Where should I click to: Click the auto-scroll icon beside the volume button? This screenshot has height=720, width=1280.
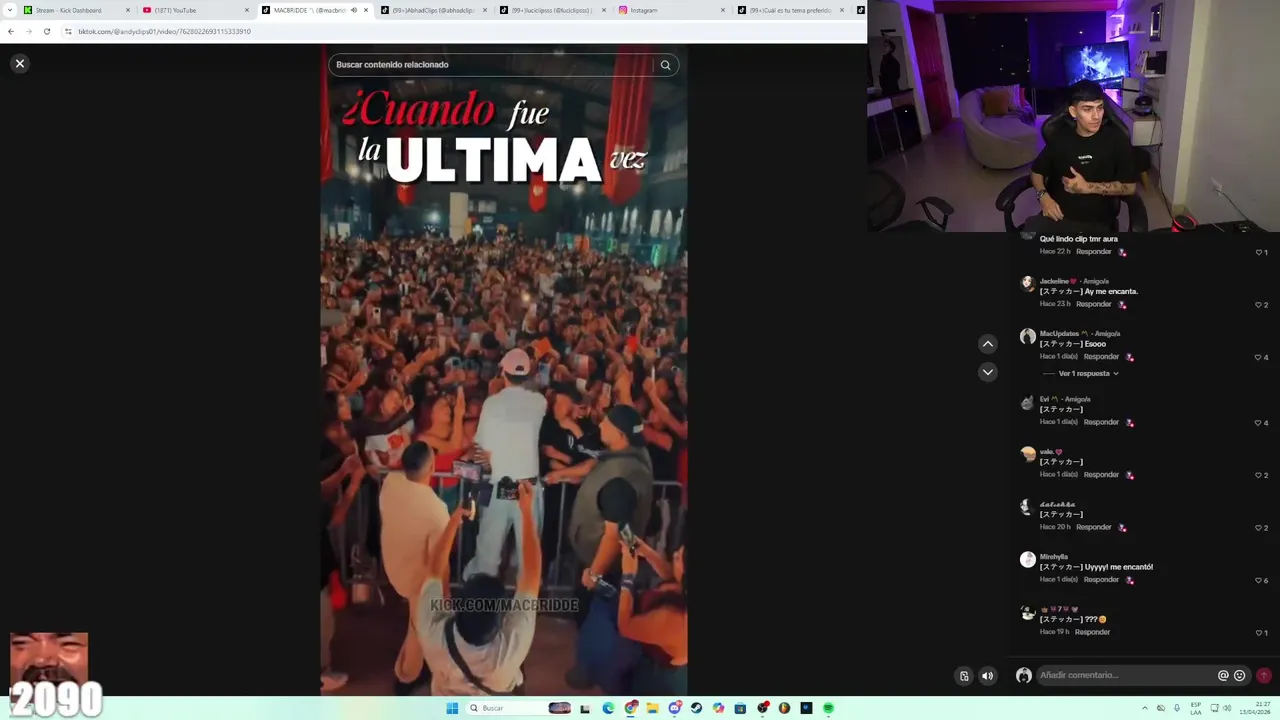point(964,676)
